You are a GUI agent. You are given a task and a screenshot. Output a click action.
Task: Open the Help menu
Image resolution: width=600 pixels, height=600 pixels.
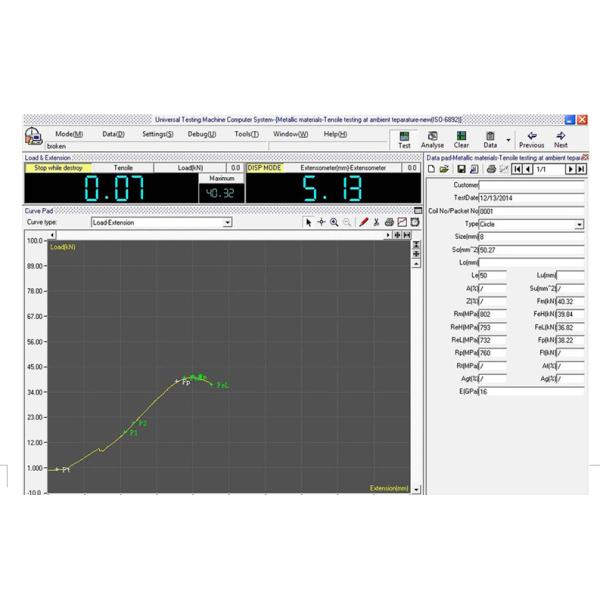335,134
